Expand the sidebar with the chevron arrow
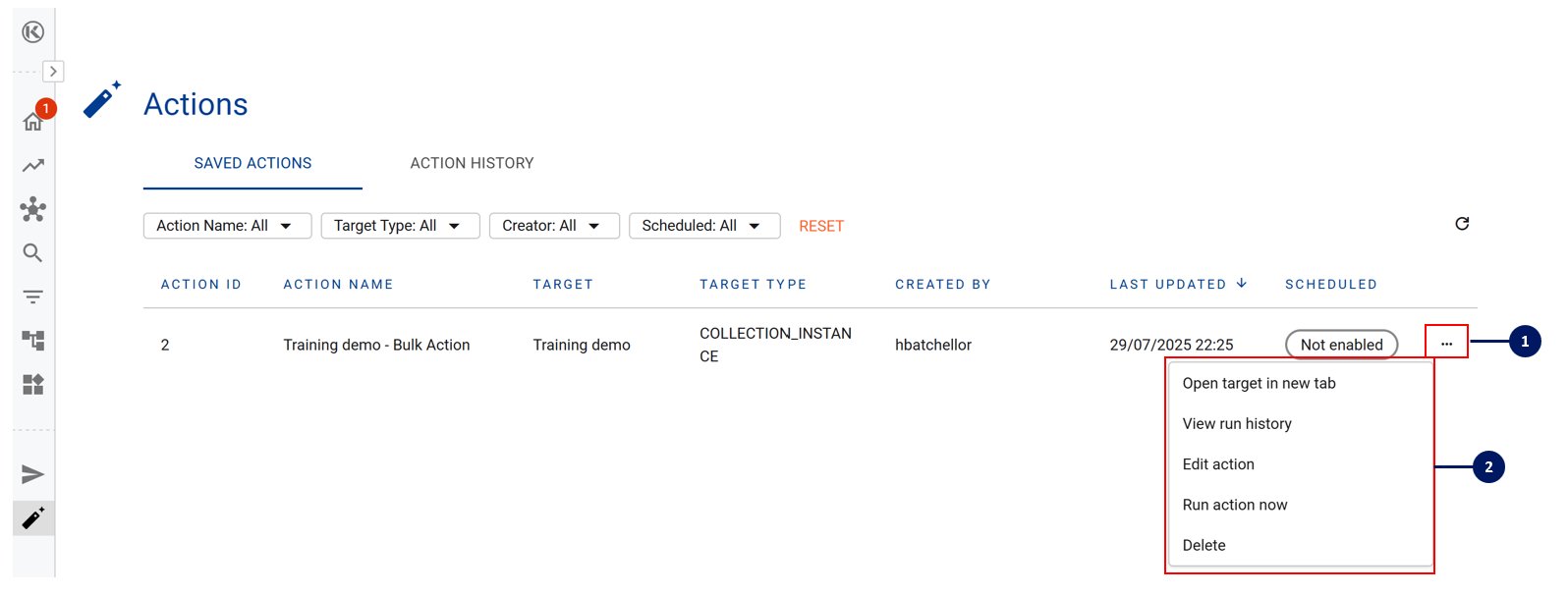The image size is (1568, 595). pyautogui.click(x=53, y=72)
